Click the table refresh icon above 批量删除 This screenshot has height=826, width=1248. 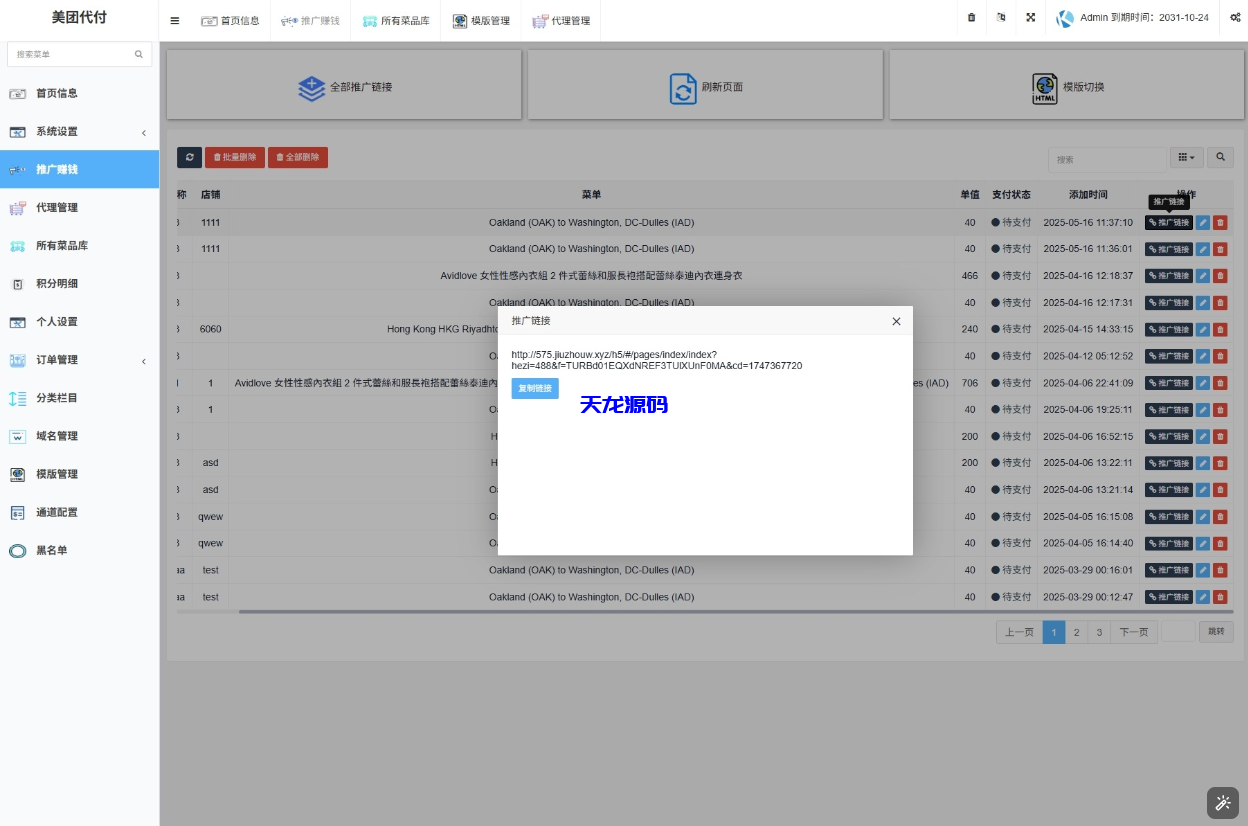tap(189, 157)
